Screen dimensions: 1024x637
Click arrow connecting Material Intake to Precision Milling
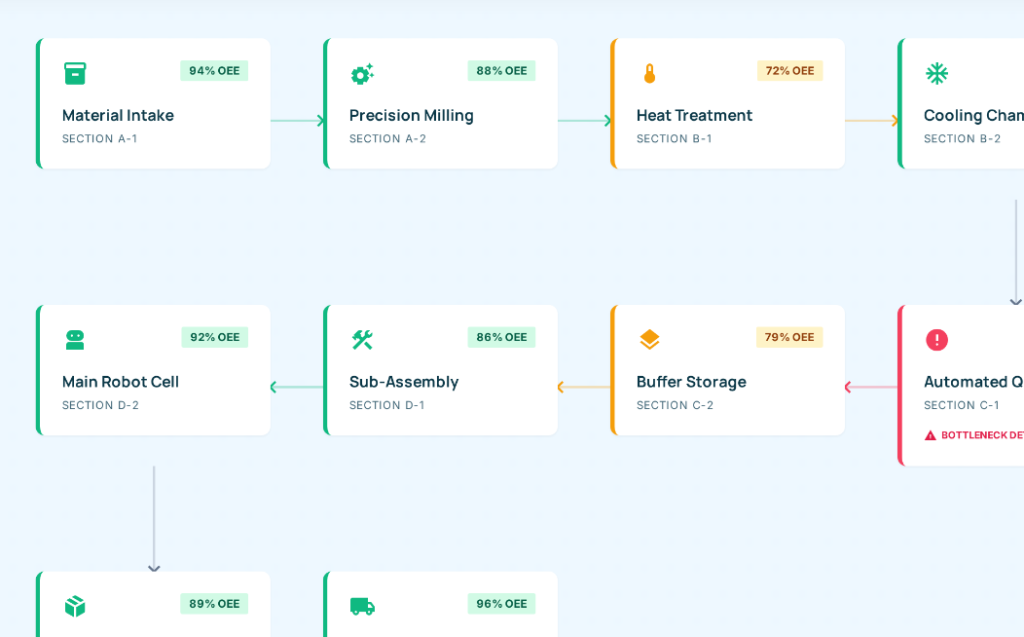click(297, 121)
